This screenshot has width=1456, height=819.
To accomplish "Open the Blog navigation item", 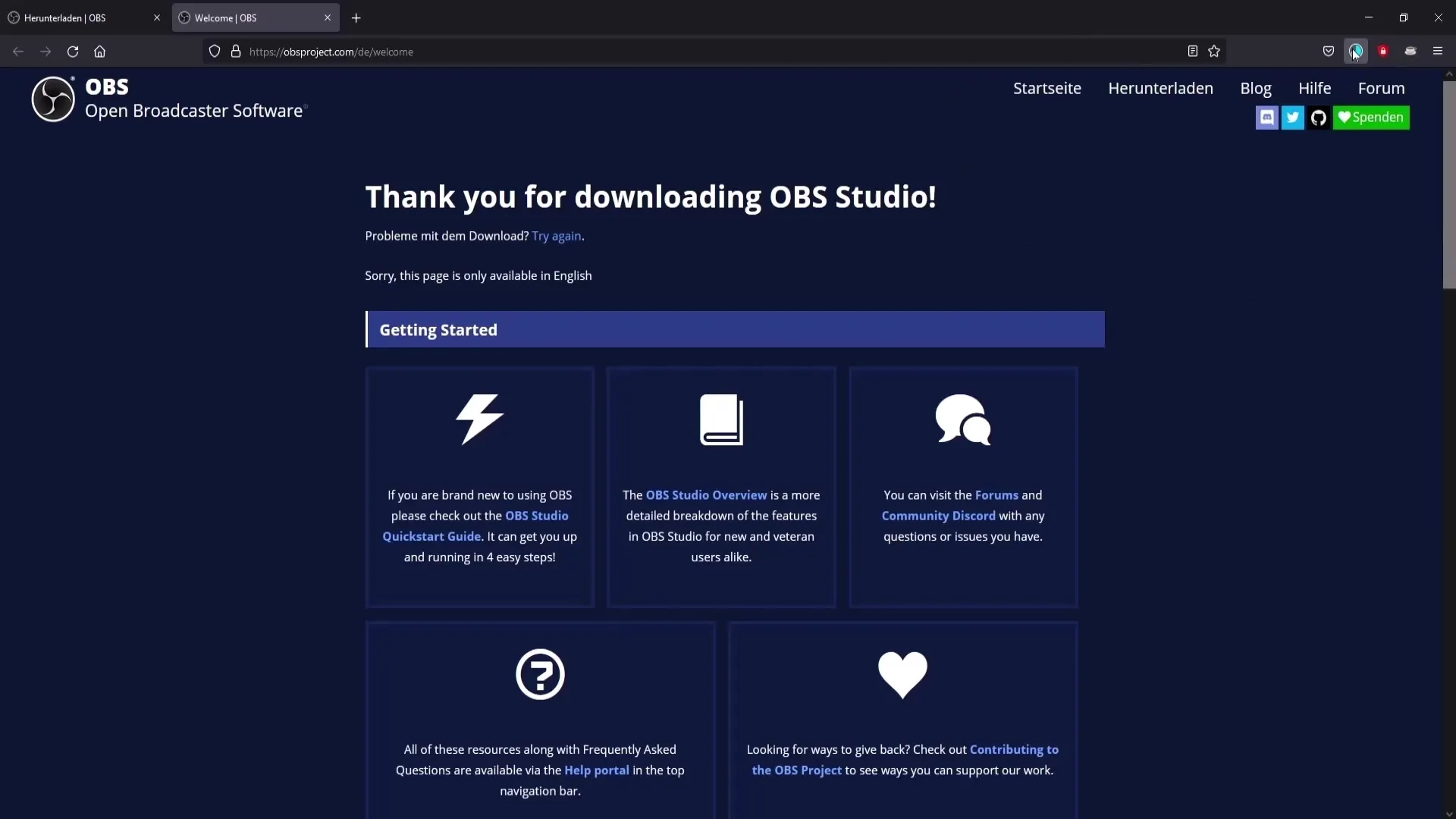I will coord(1256,89).
